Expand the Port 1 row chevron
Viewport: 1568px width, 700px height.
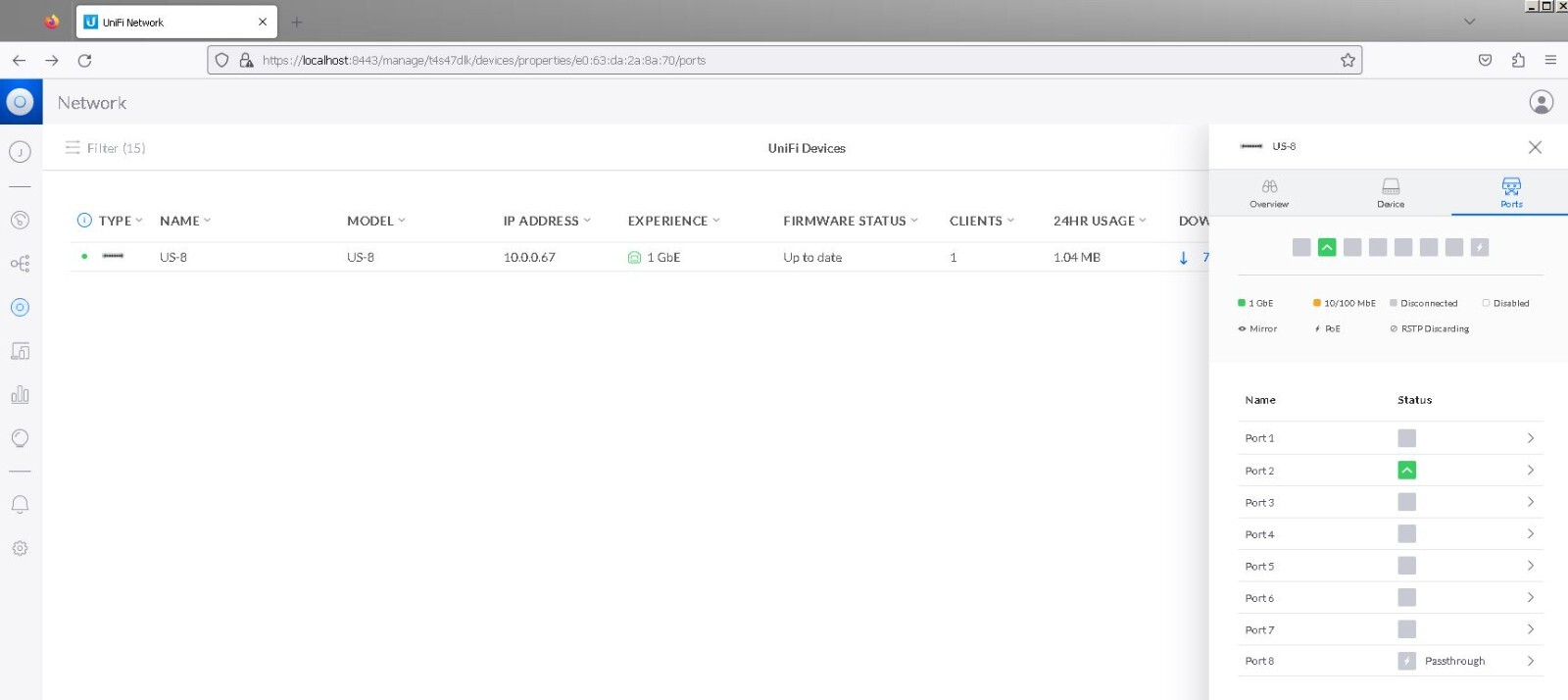click(1531, 438)
